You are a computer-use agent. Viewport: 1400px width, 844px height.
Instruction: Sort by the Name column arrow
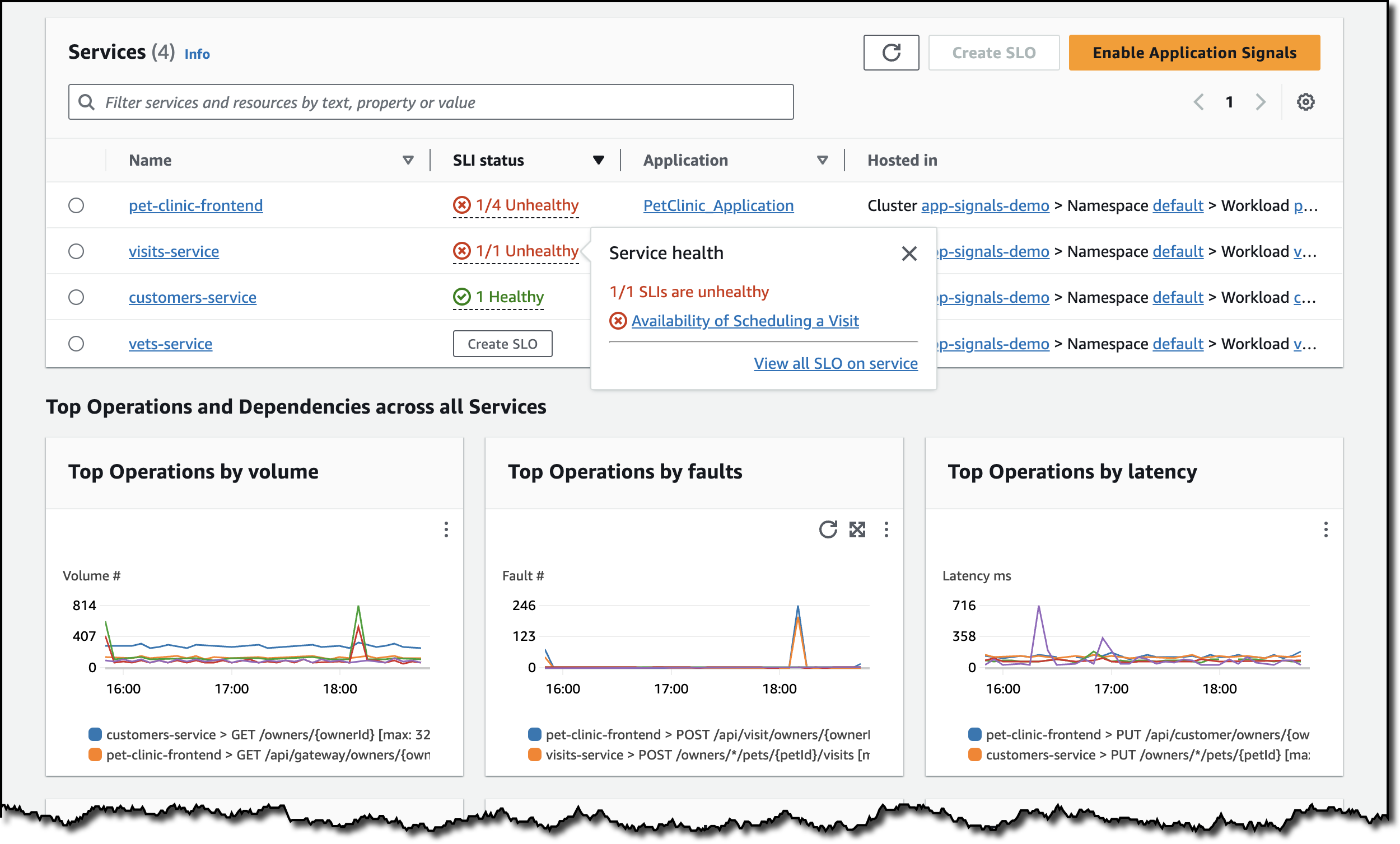click(x=407, y=160)
